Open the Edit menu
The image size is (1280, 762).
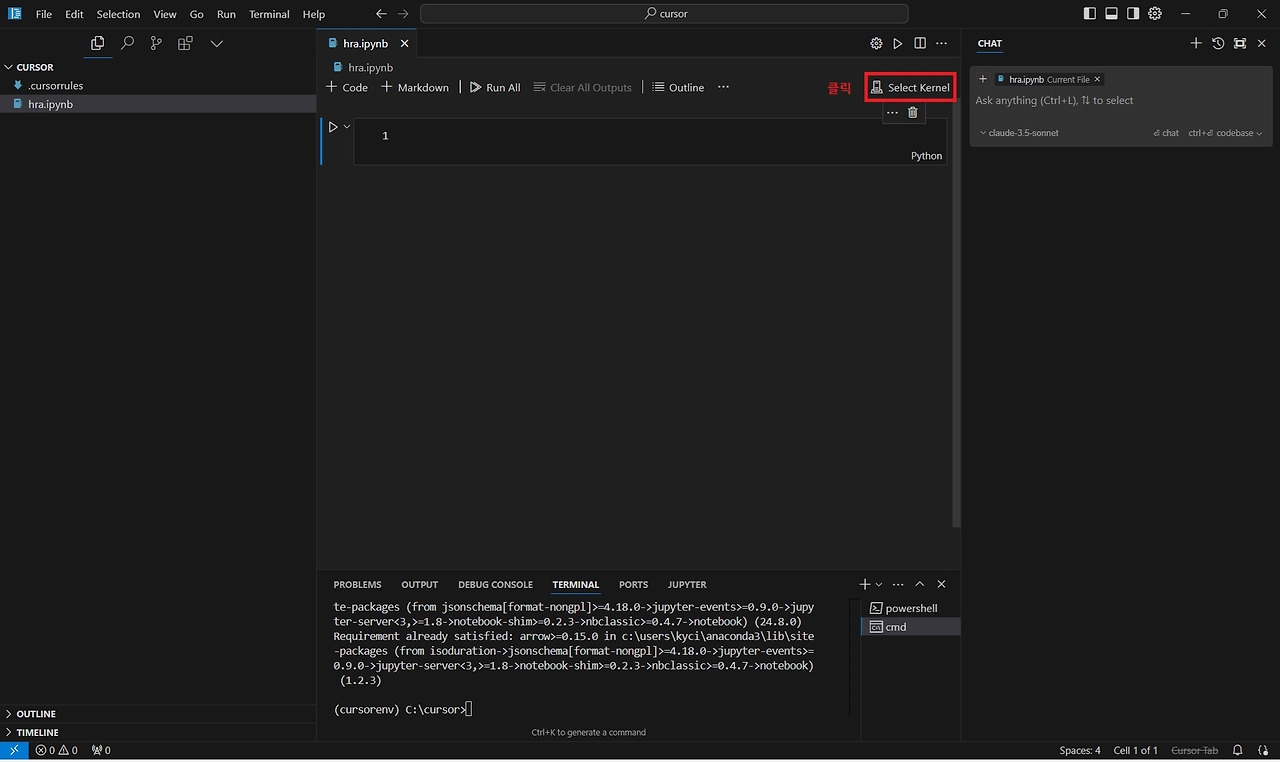[74, 14]
